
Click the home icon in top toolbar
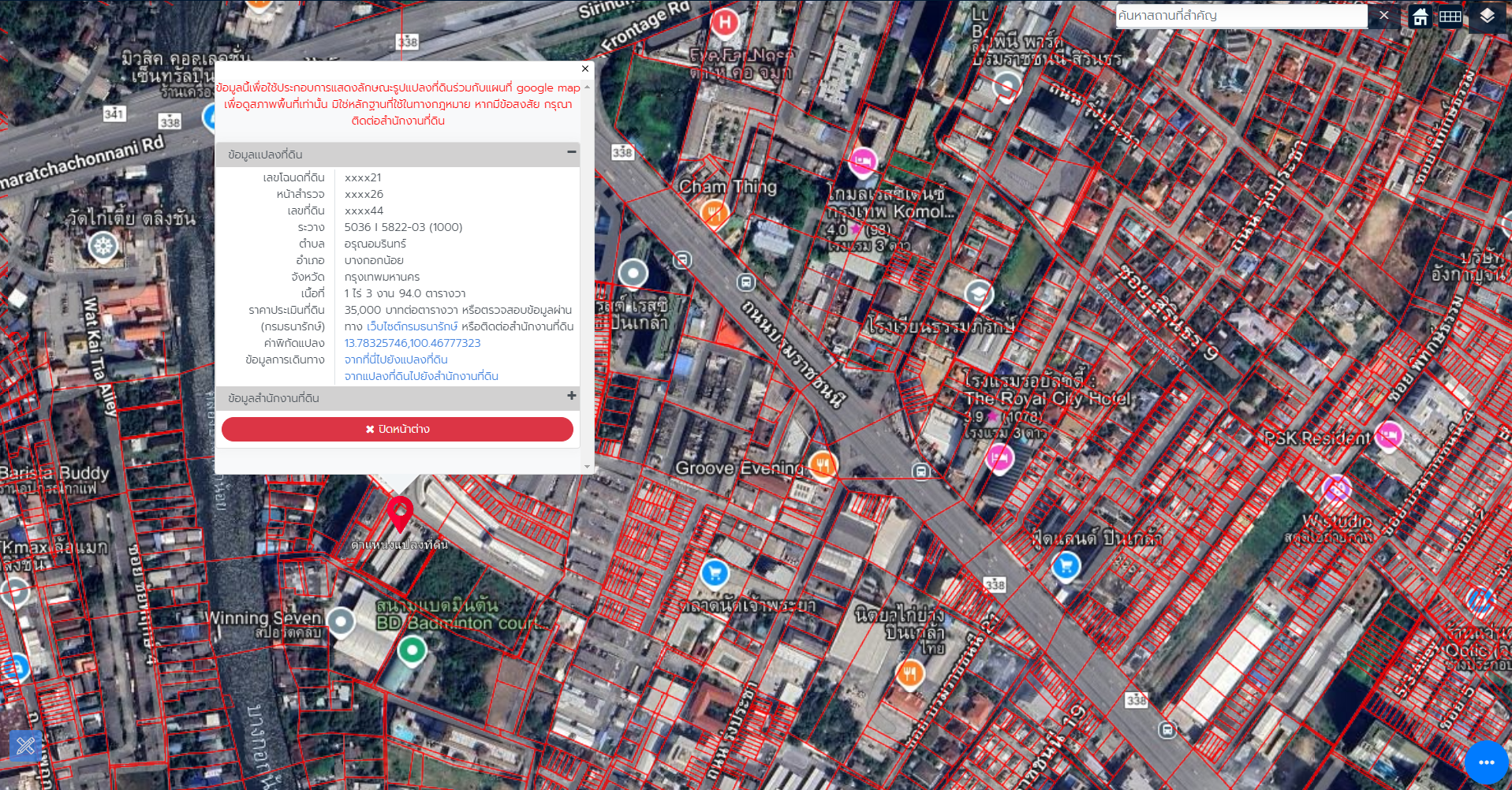pos(1420,17)
